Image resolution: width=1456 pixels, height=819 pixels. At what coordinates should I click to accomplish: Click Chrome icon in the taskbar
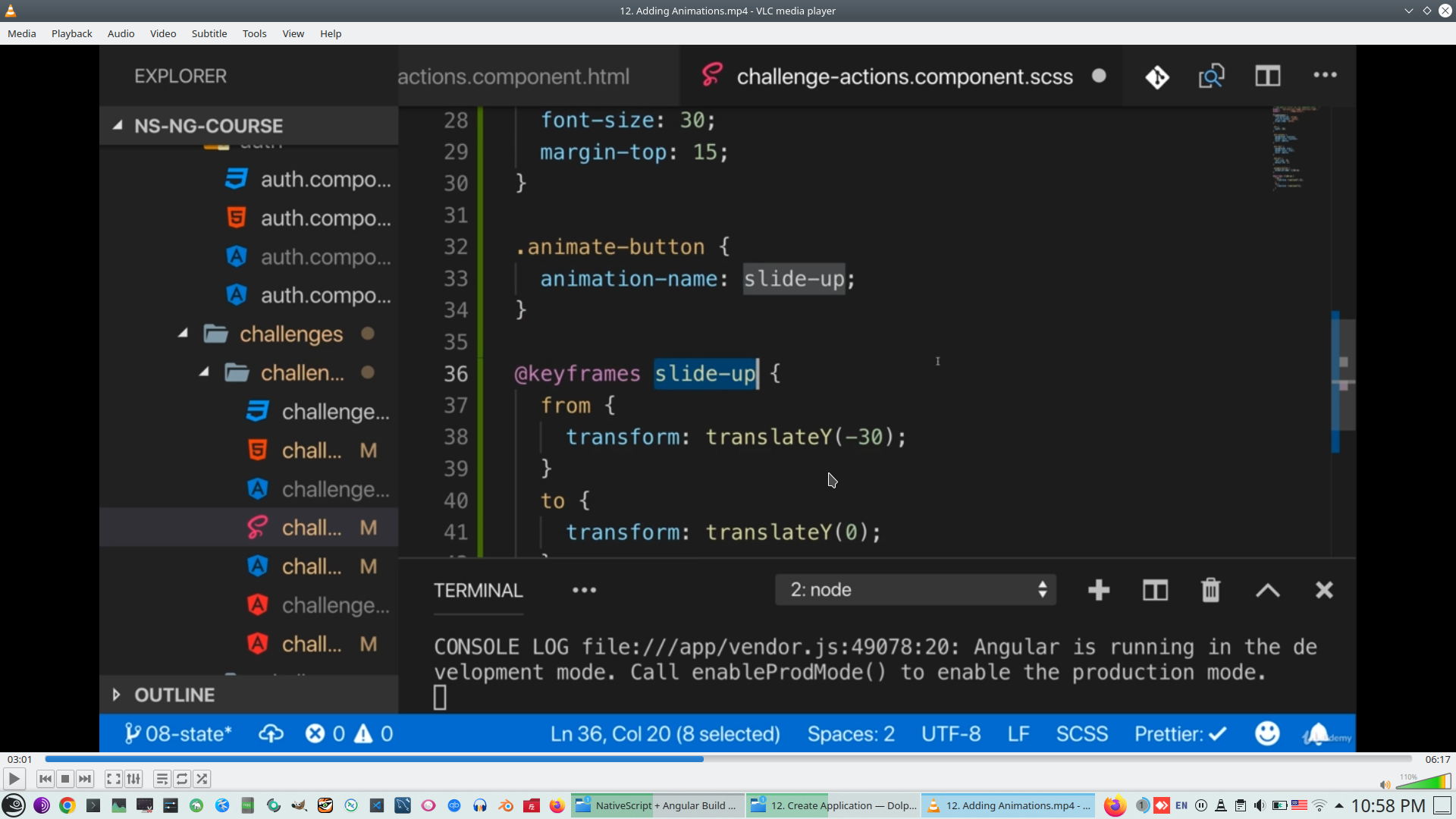click(67, 805)
